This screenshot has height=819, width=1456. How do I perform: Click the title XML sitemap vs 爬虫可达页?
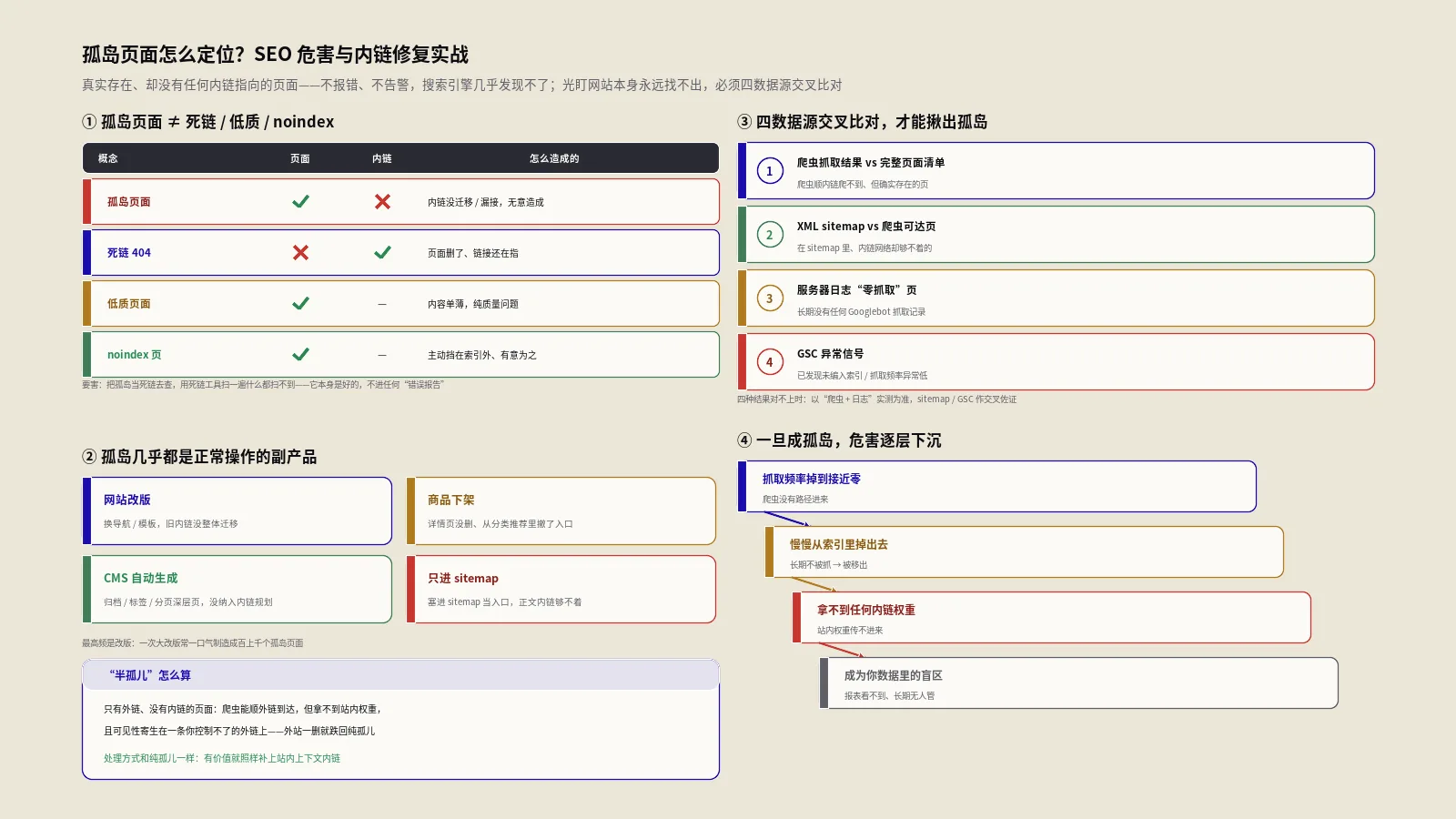866,227
